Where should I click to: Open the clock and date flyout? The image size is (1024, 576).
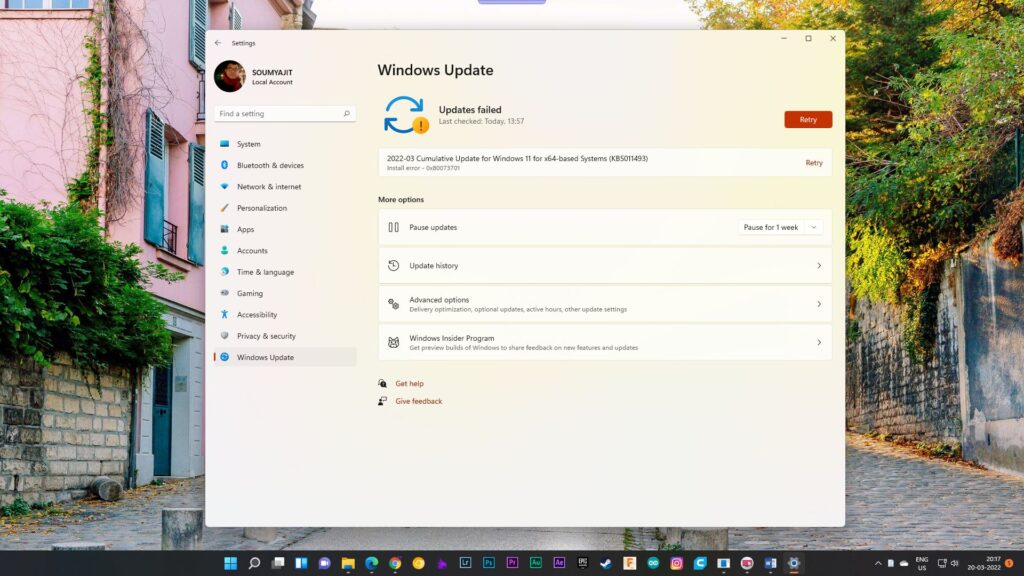[x=984, y=564]
